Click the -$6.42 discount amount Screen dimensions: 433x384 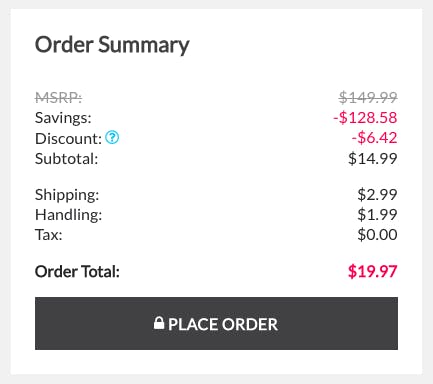coord(374,138)
